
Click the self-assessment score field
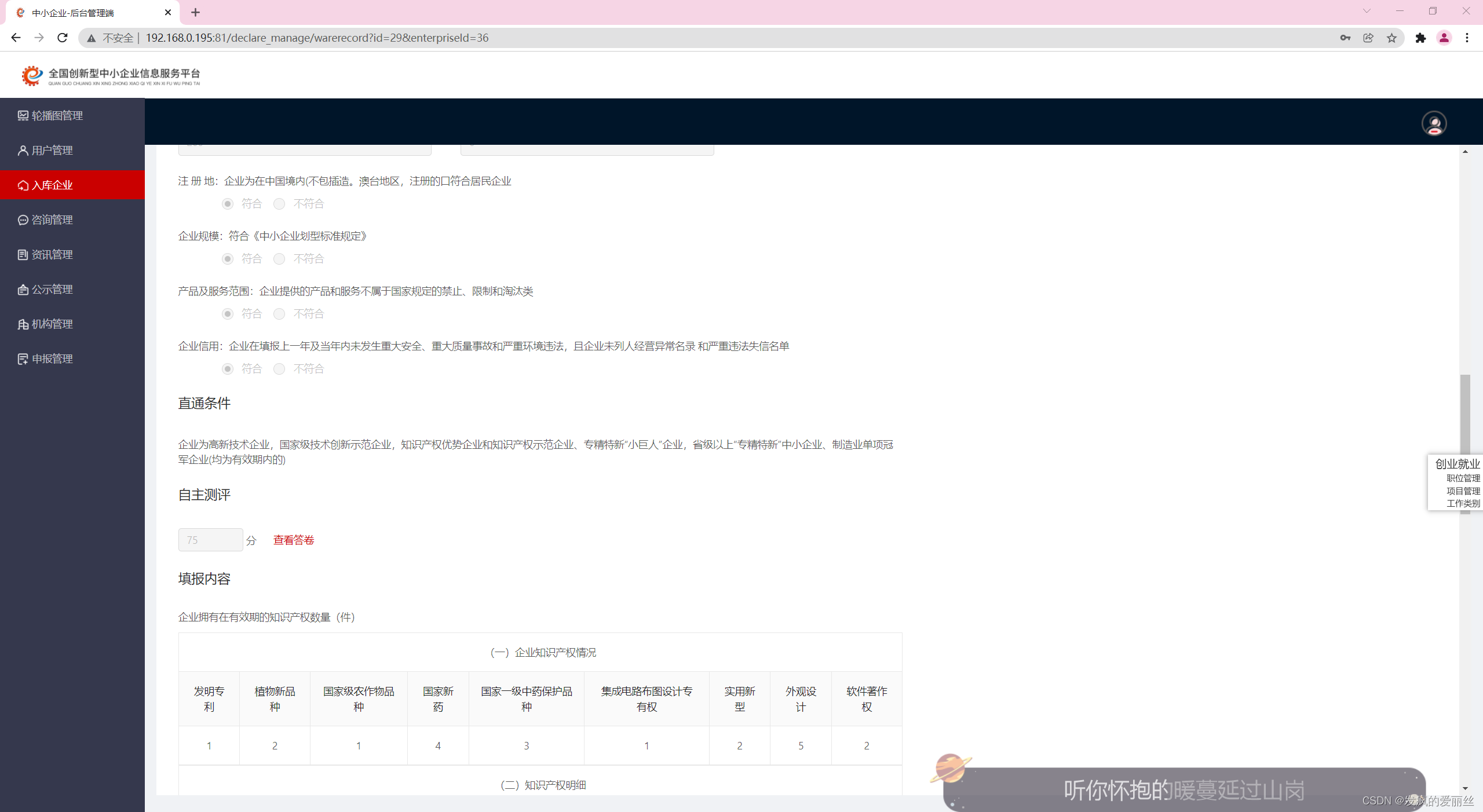[210, 540]
